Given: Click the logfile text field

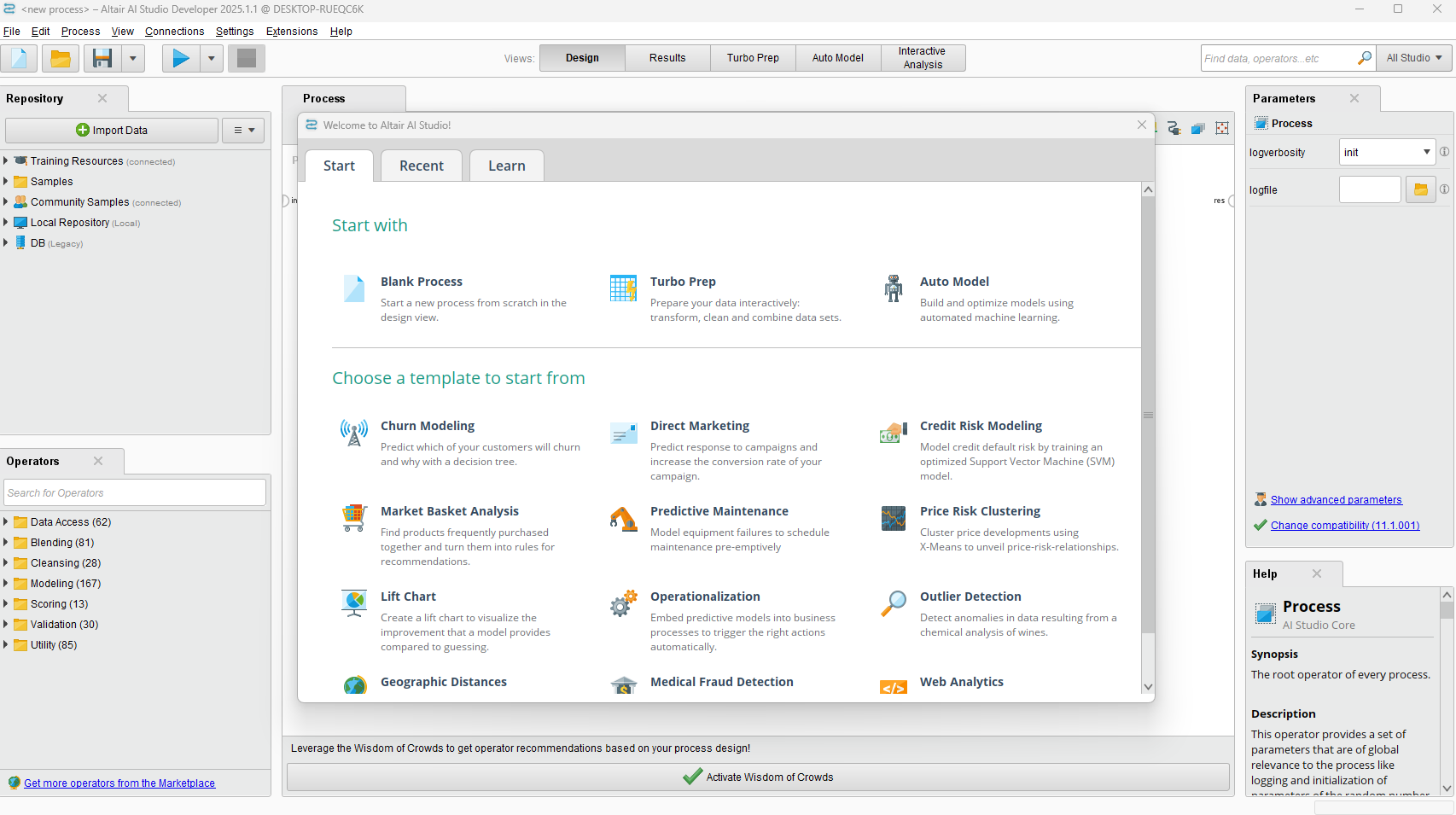Looking at the screenshot, I should (x=1370, y=189).
